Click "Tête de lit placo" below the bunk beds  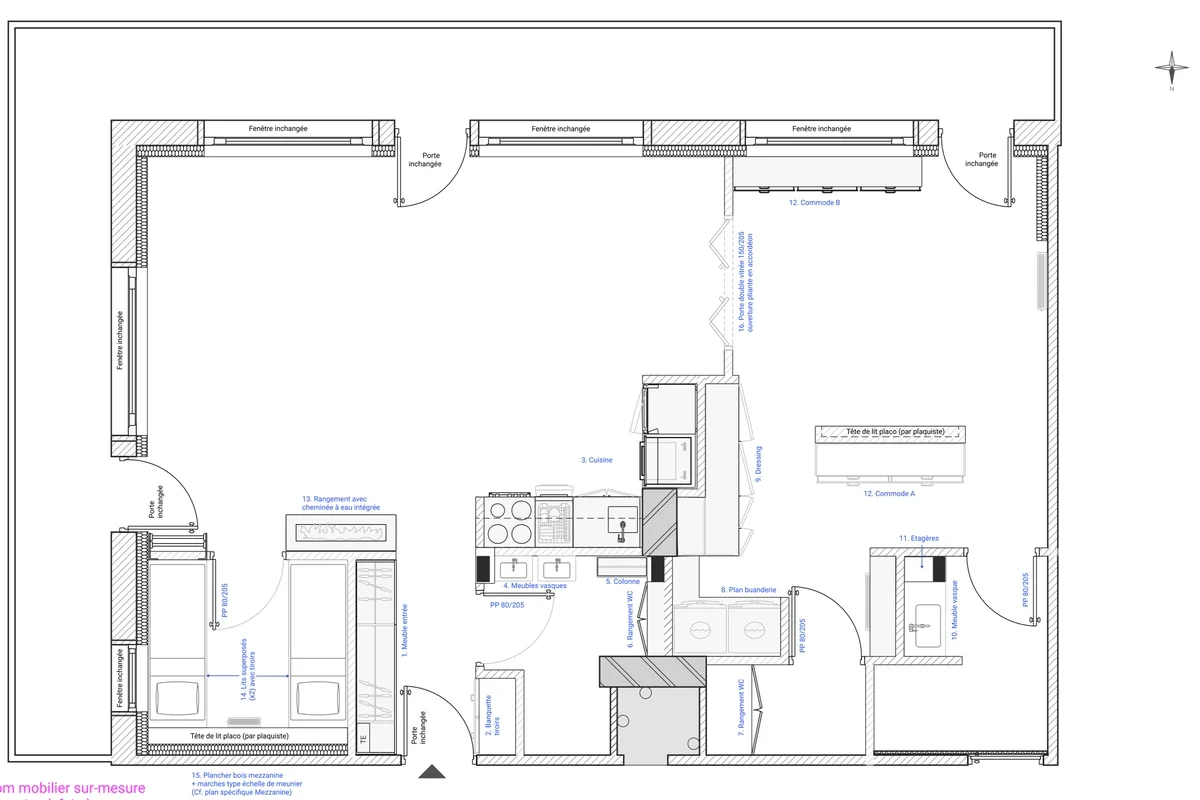[240, 735]
